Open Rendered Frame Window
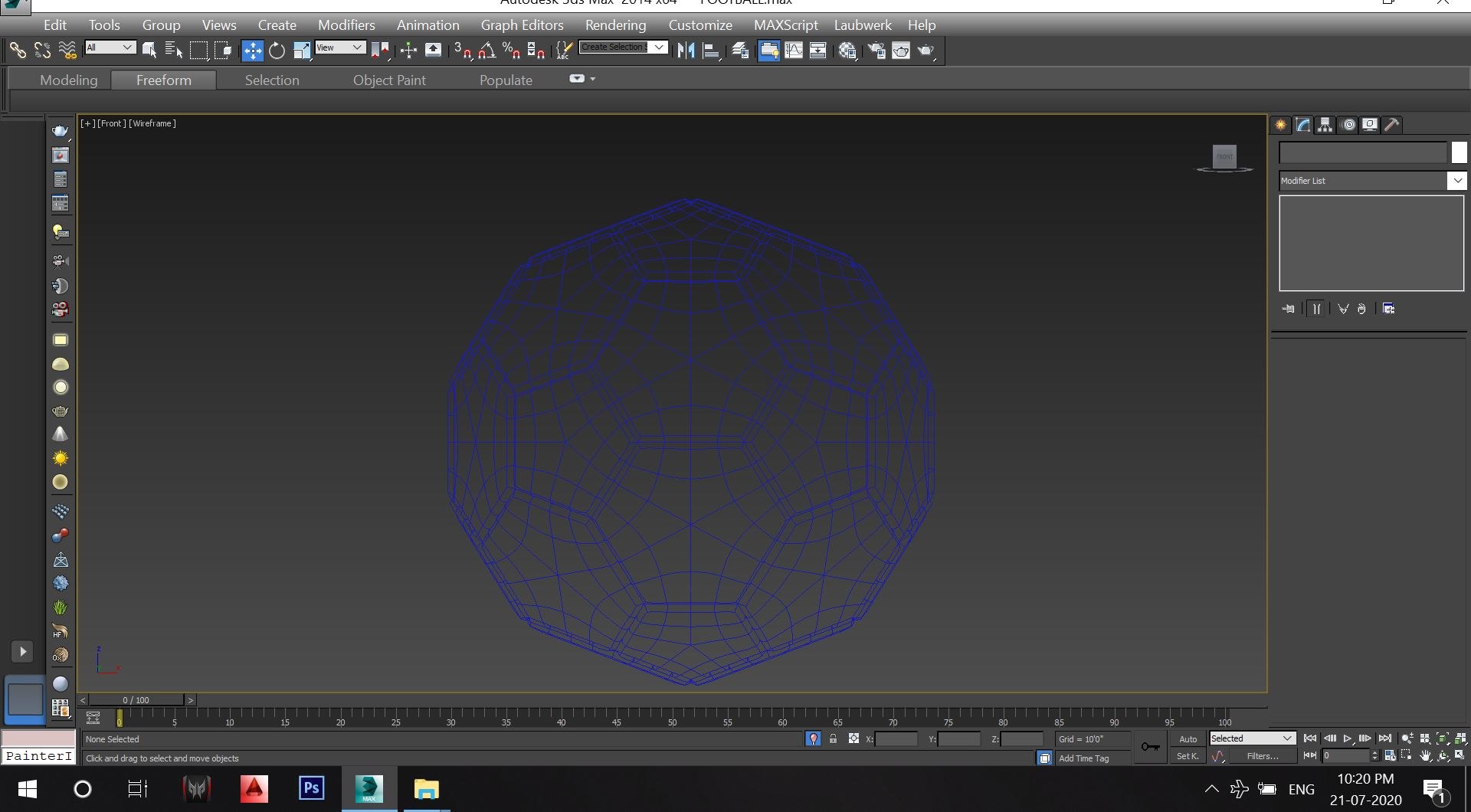 point(901,51)
